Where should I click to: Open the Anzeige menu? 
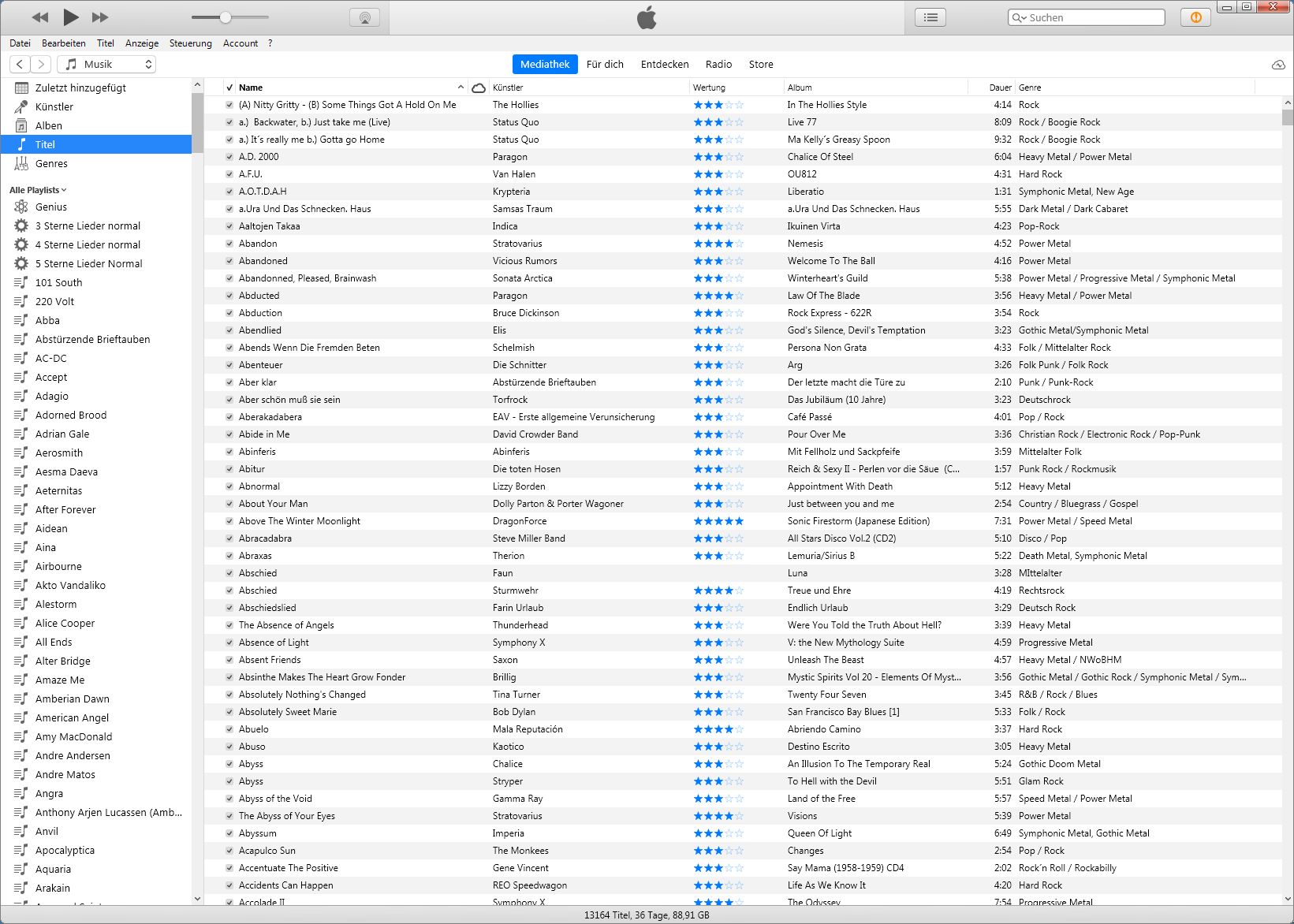coord(142,43)
